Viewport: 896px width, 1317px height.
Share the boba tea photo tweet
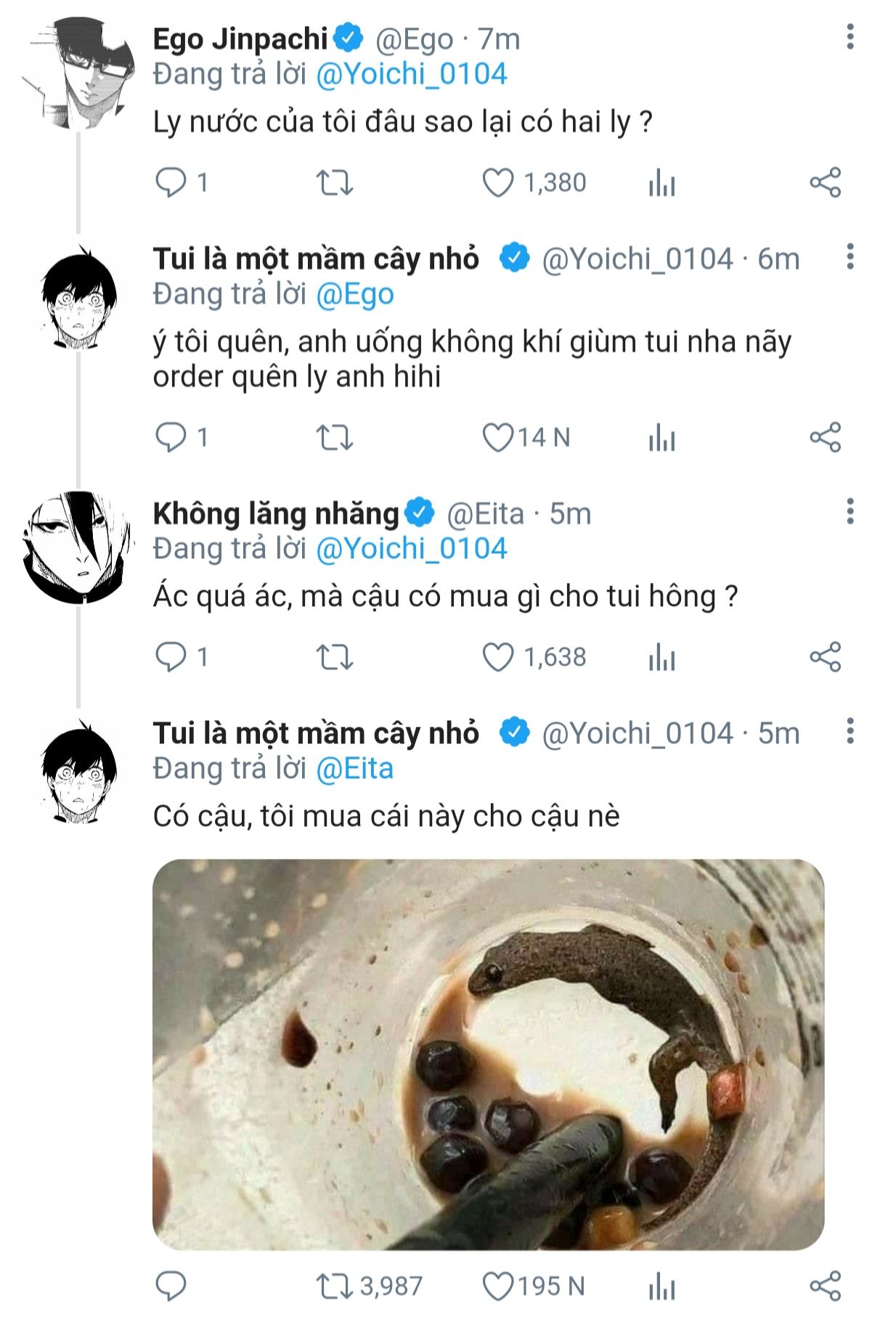(825, 1287)
